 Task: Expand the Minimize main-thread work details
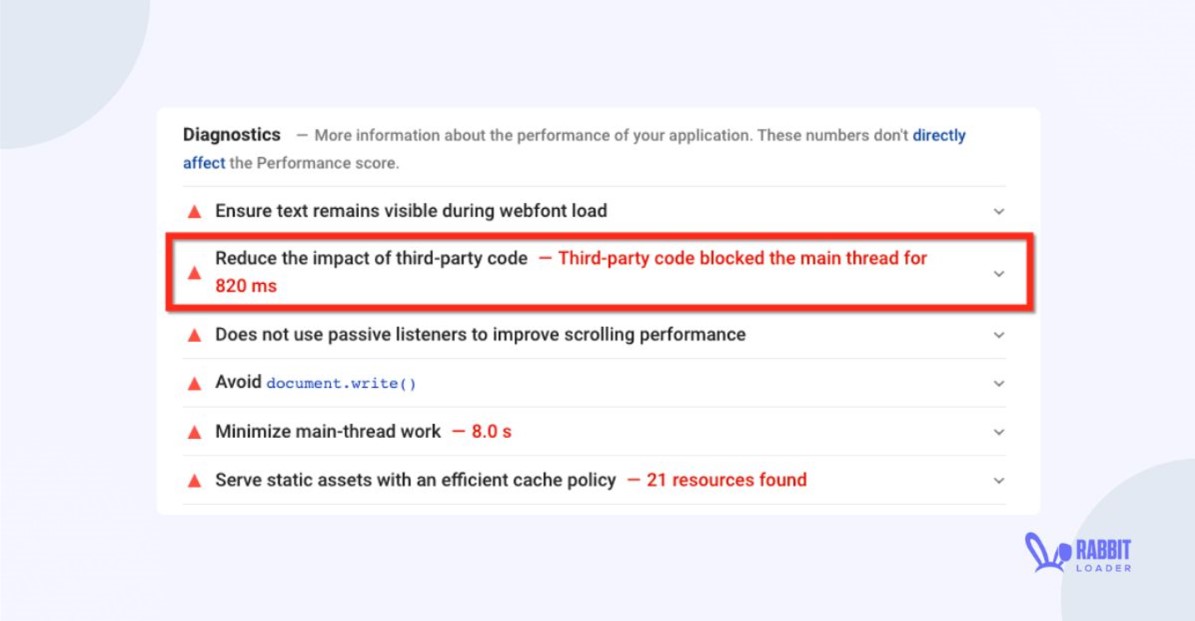pyautogui.click(x=998, y=431)
